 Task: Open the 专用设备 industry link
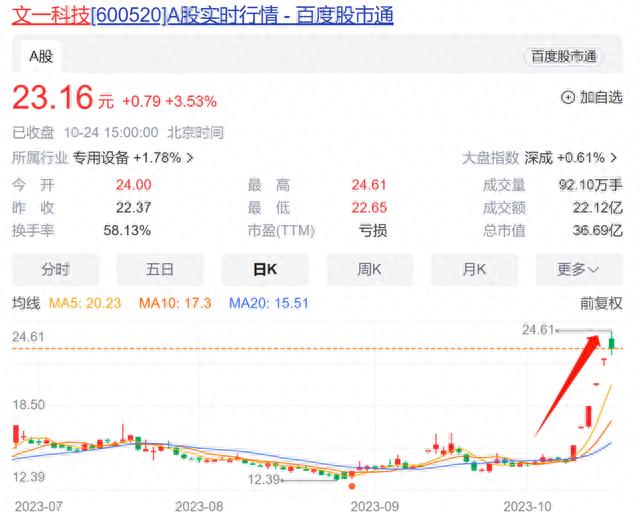(127, 158)
